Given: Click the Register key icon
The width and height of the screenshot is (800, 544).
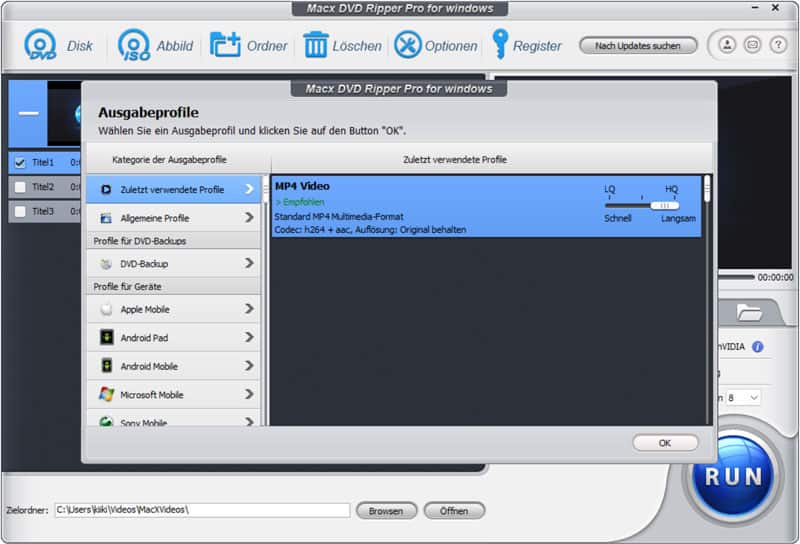Looking at the screenshot, I should [500, 44].
